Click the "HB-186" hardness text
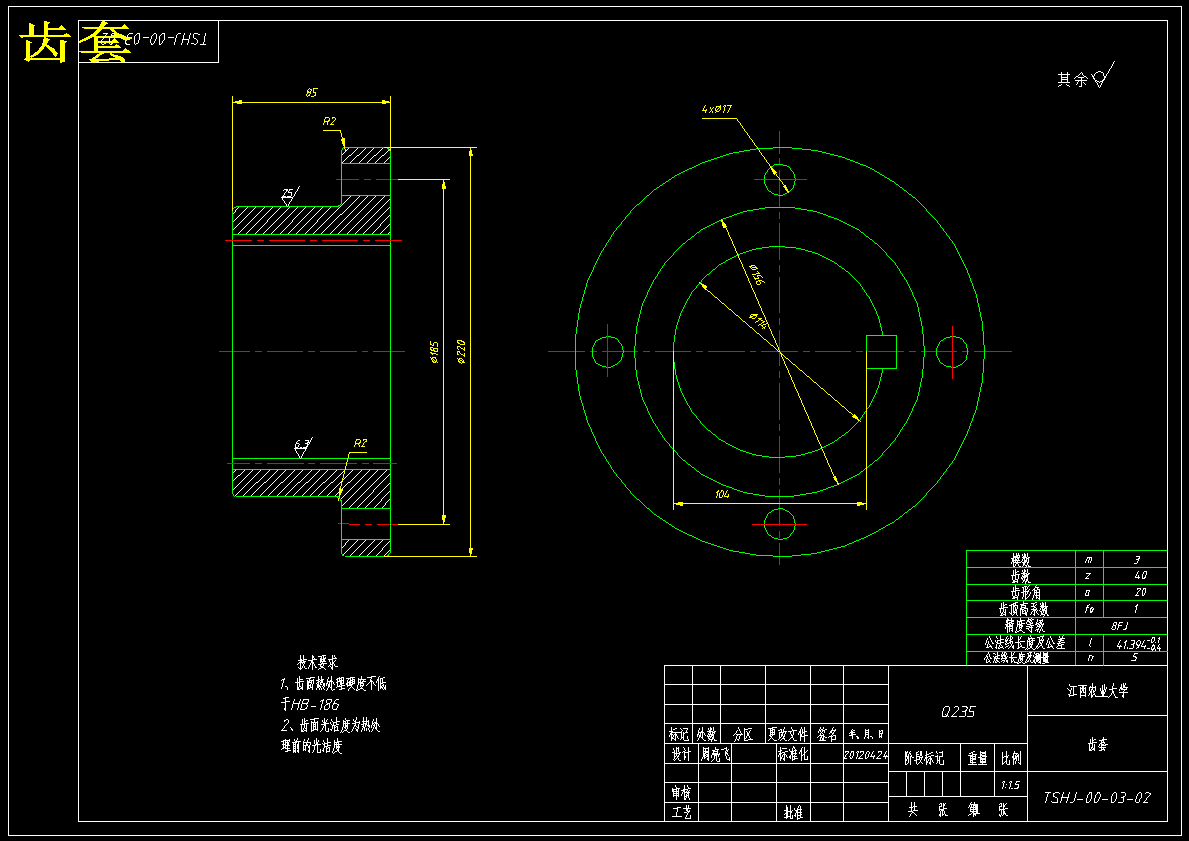1189x841 pixels. coord(315,704)
